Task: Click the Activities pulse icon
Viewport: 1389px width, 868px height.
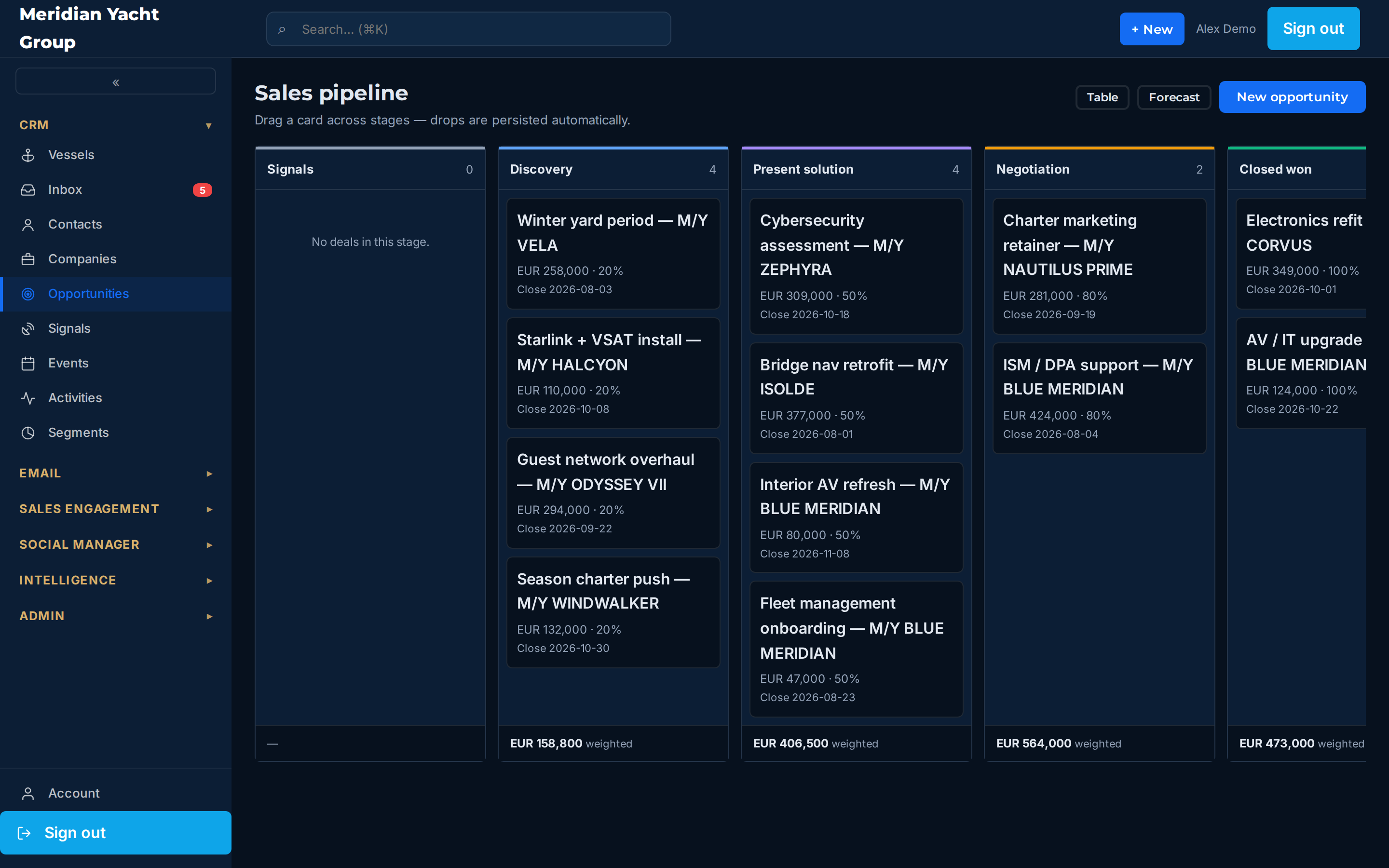Action: coord(28,398)
